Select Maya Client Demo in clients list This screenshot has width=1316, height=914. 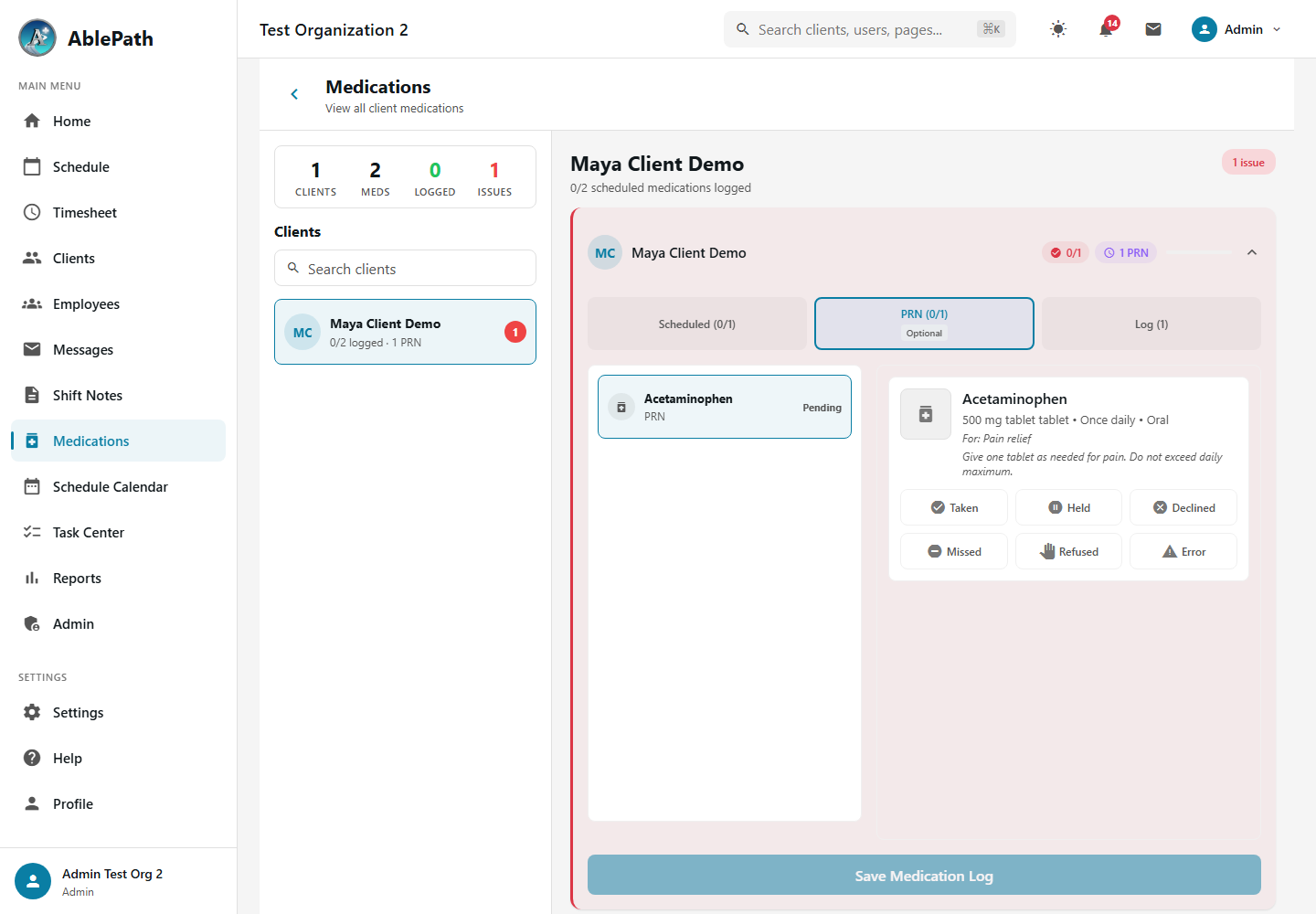click(x=405, y=332)
